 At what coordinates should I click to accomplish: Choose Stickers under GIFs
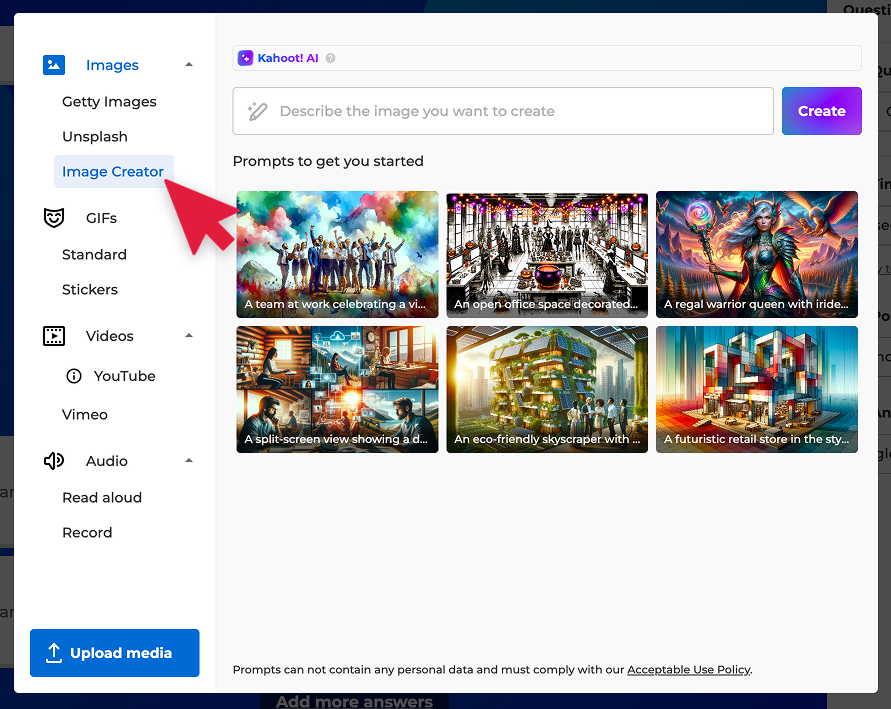(90, 290)
